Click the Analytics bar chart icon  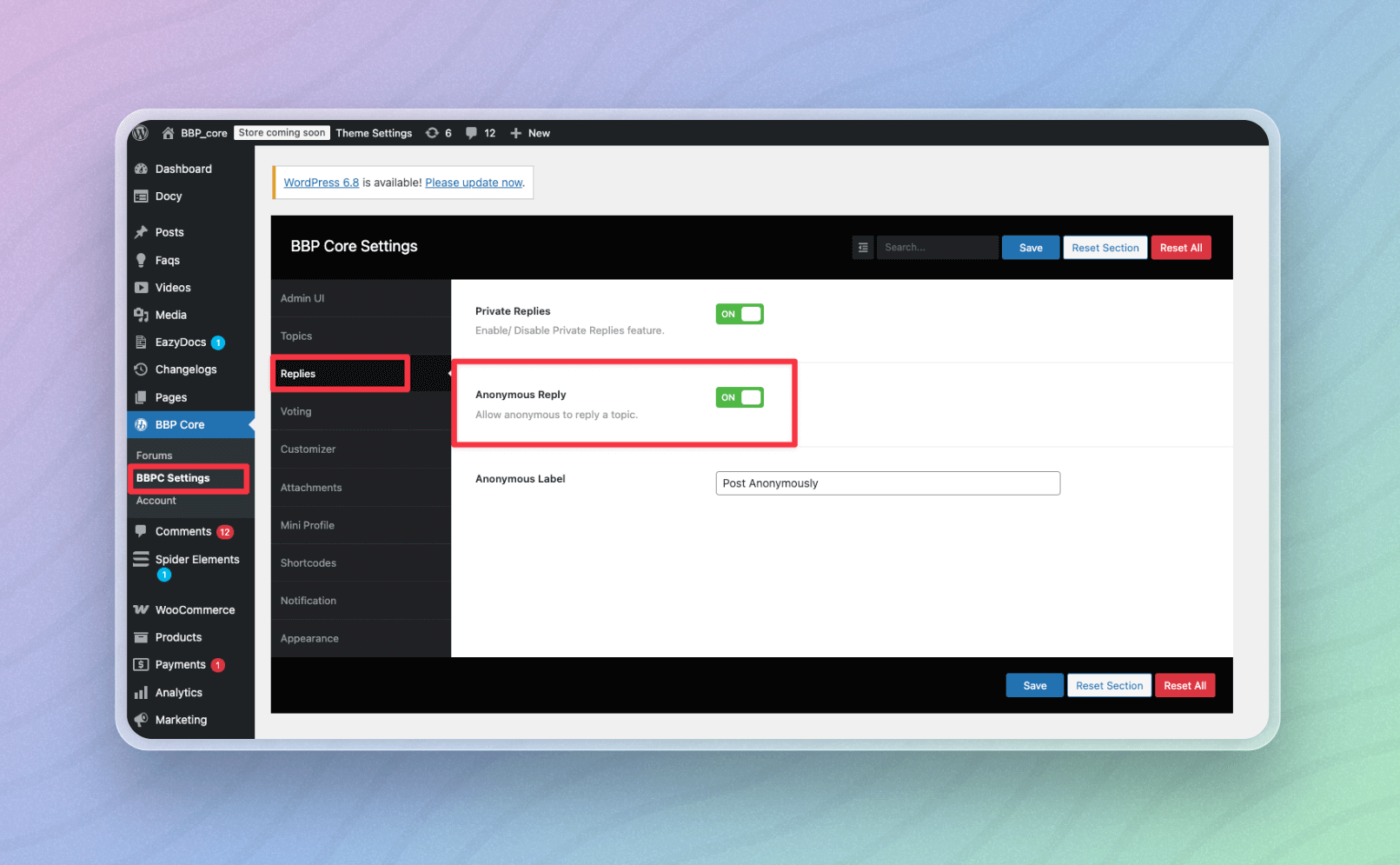click(141, 693)
